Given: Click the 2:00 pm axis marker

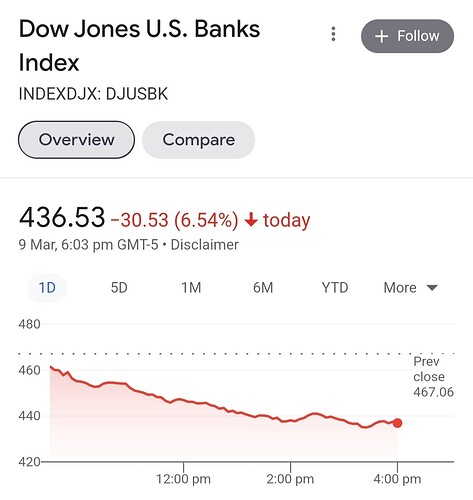Looking at the screenshot, I should pyautogui.click(x=290, y=479).
